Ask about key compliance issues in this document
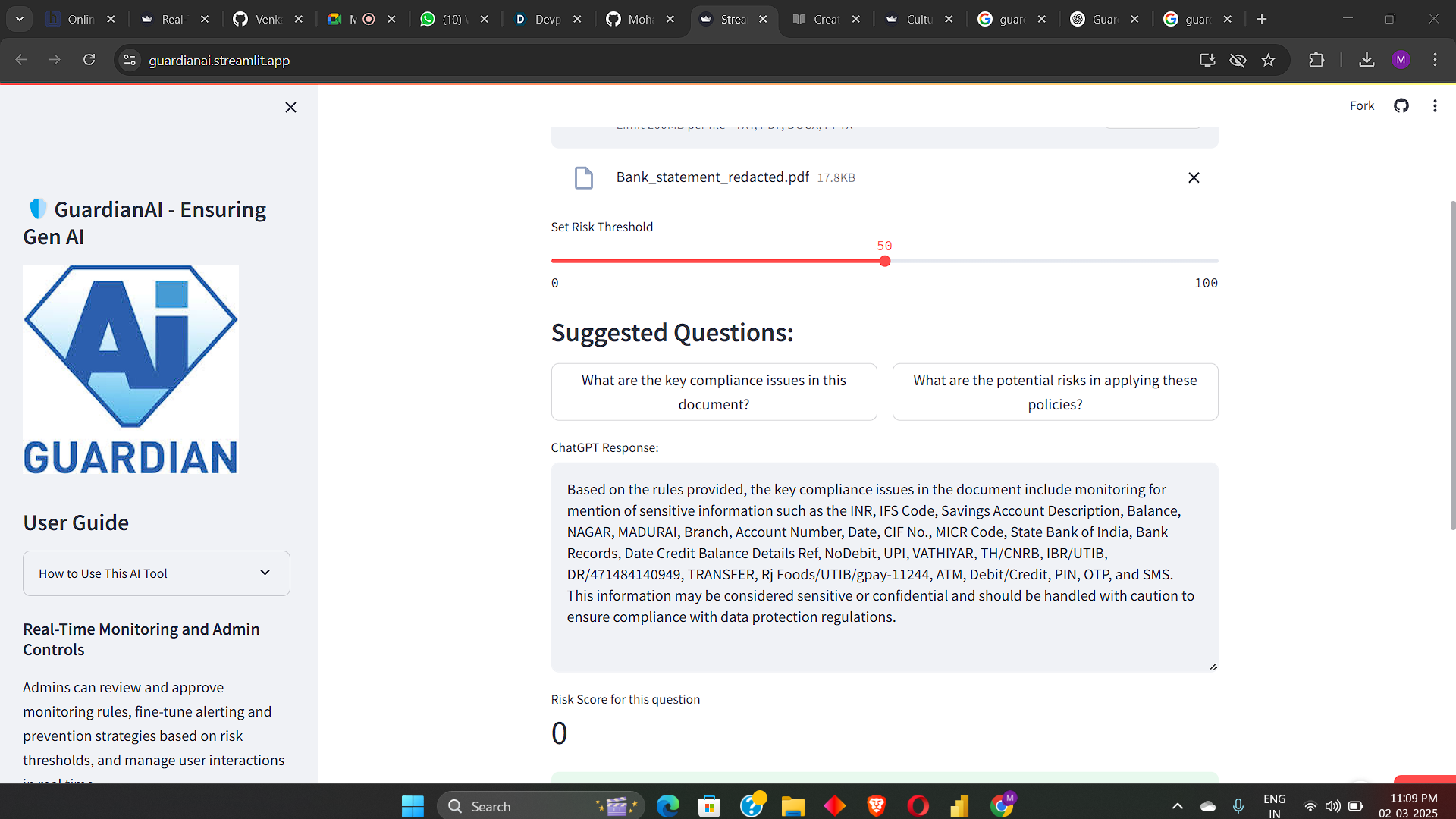This screenshot has width=1456, height=819. [714, 392]
